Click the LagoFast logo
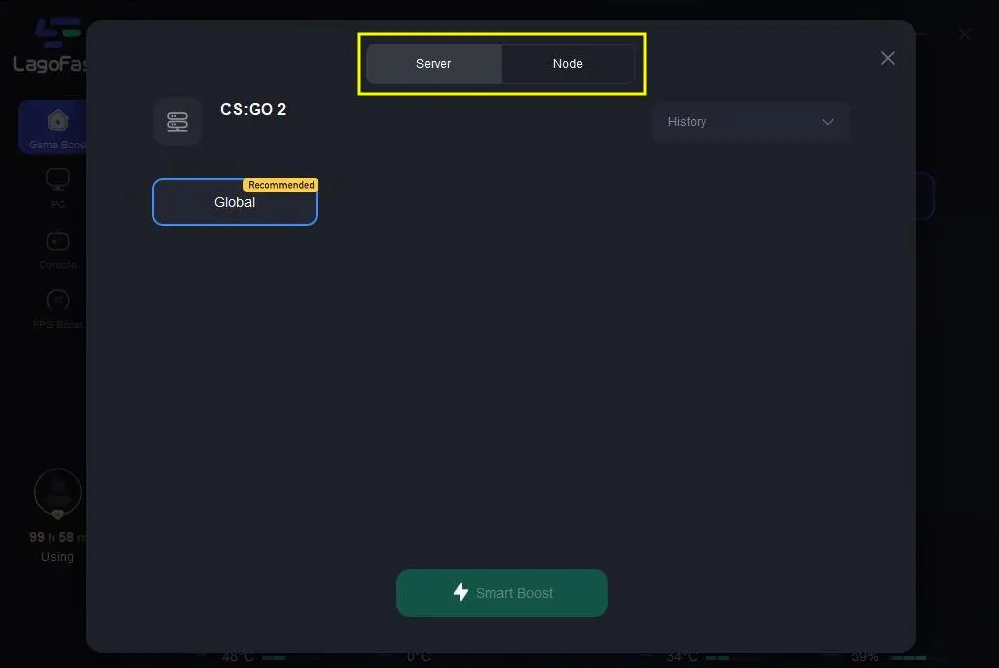999x668 pixels. pos(50,46)
